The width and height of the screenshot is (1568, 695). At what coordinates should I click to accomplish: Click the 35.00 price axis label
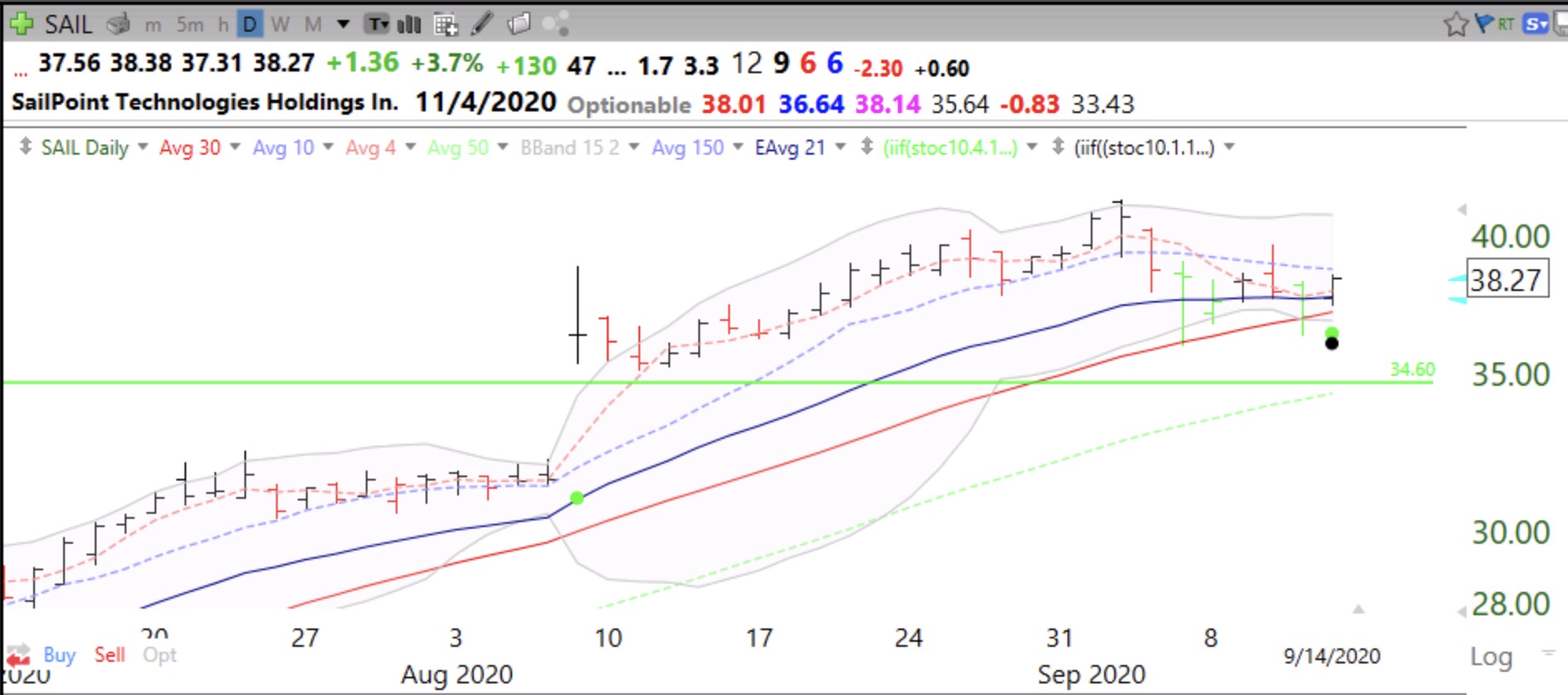pyautogui.click(x=1511, y=374)
